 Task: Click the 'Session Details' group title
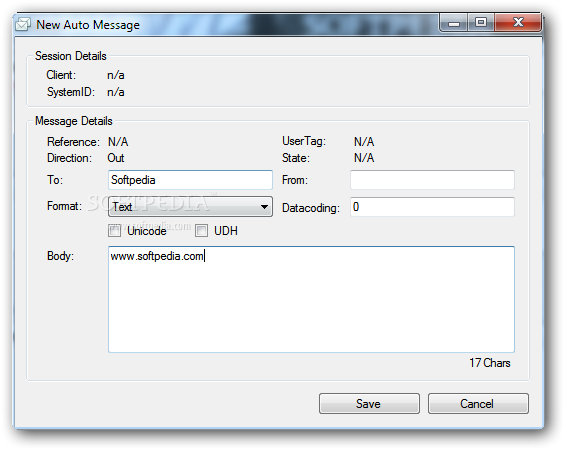[71, 56]
